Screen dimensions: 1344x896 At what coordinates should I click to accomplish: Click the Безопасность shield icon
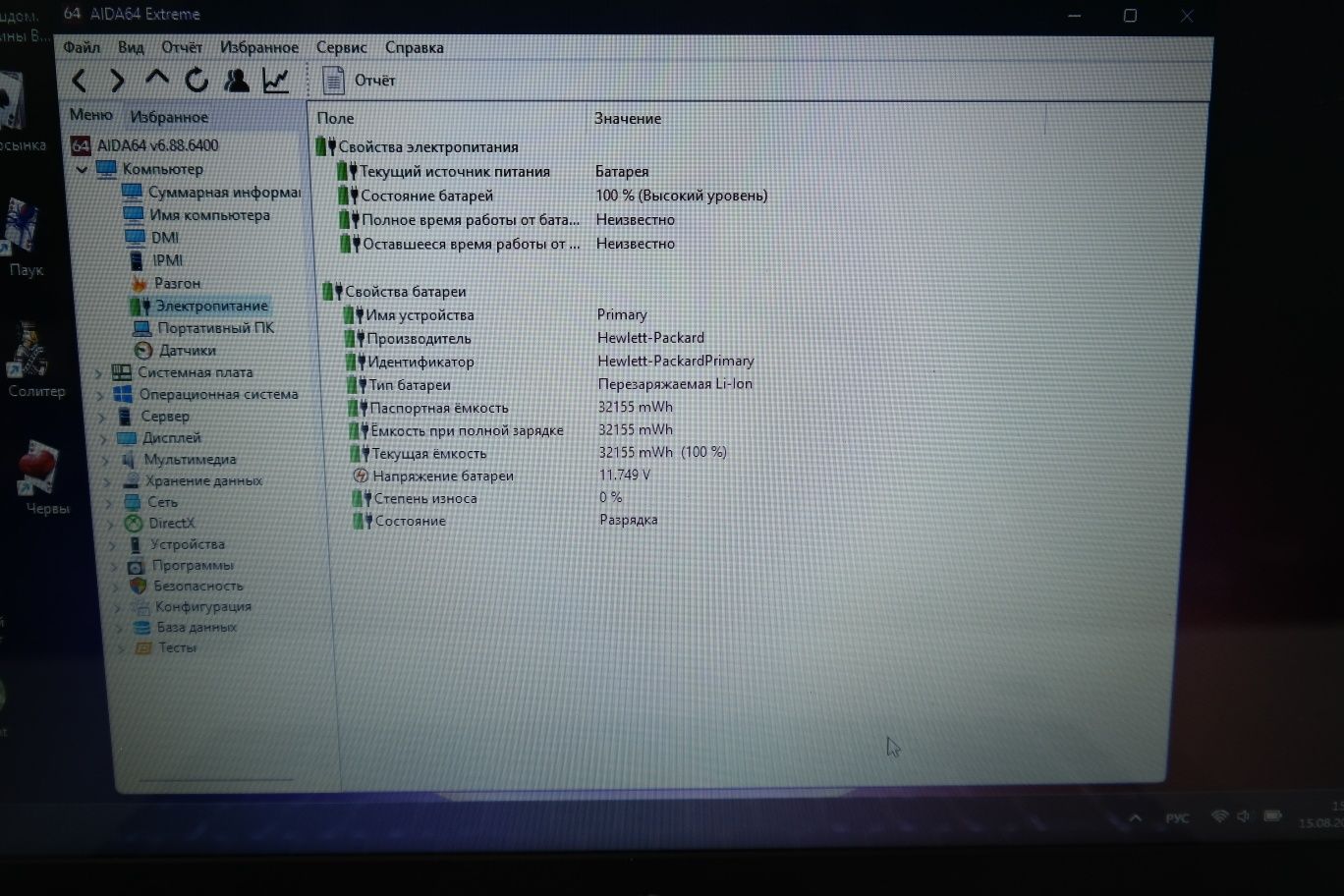tap(138, 586)
